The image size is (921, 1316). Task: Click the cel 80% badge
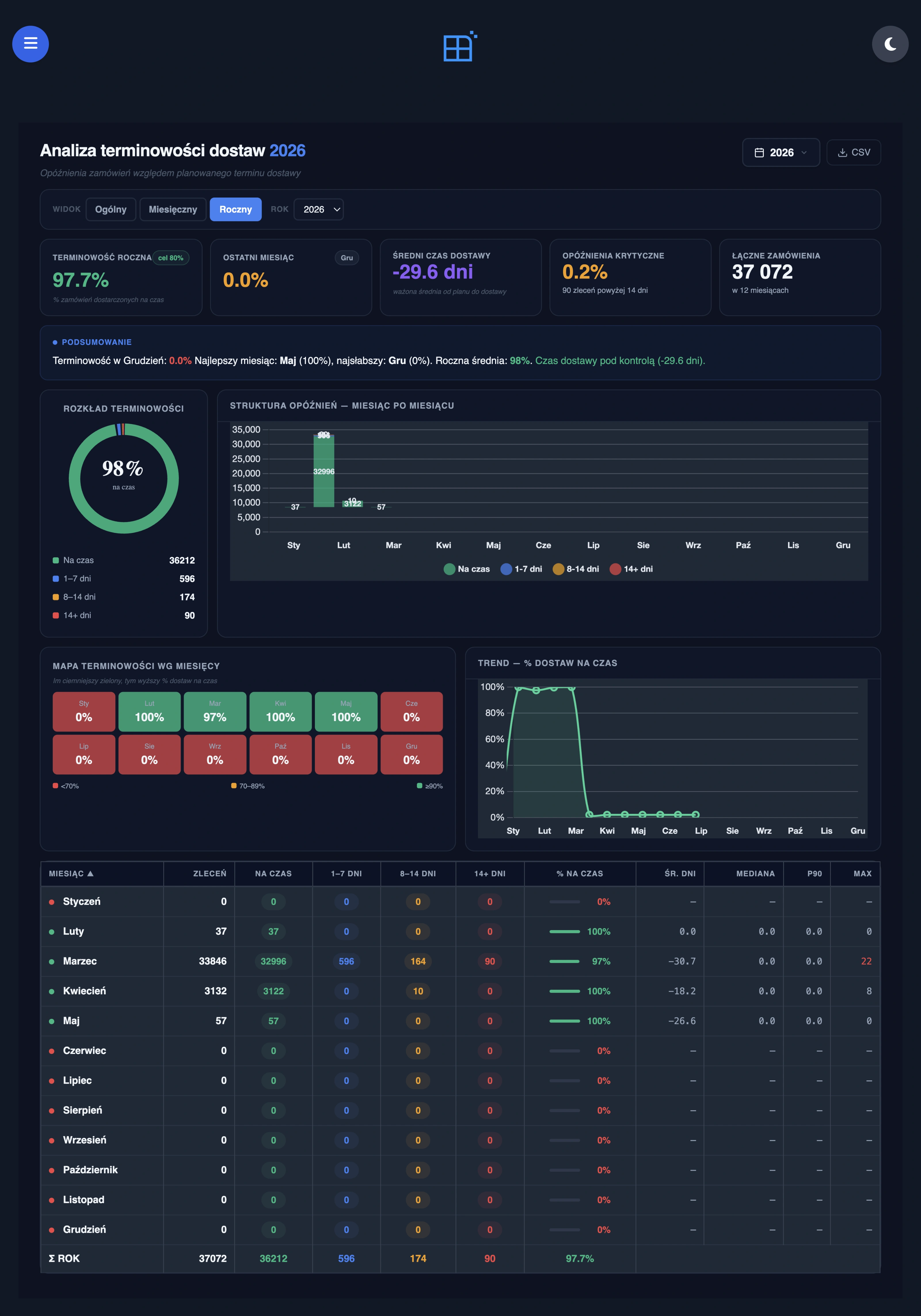[x=171, y=258]
